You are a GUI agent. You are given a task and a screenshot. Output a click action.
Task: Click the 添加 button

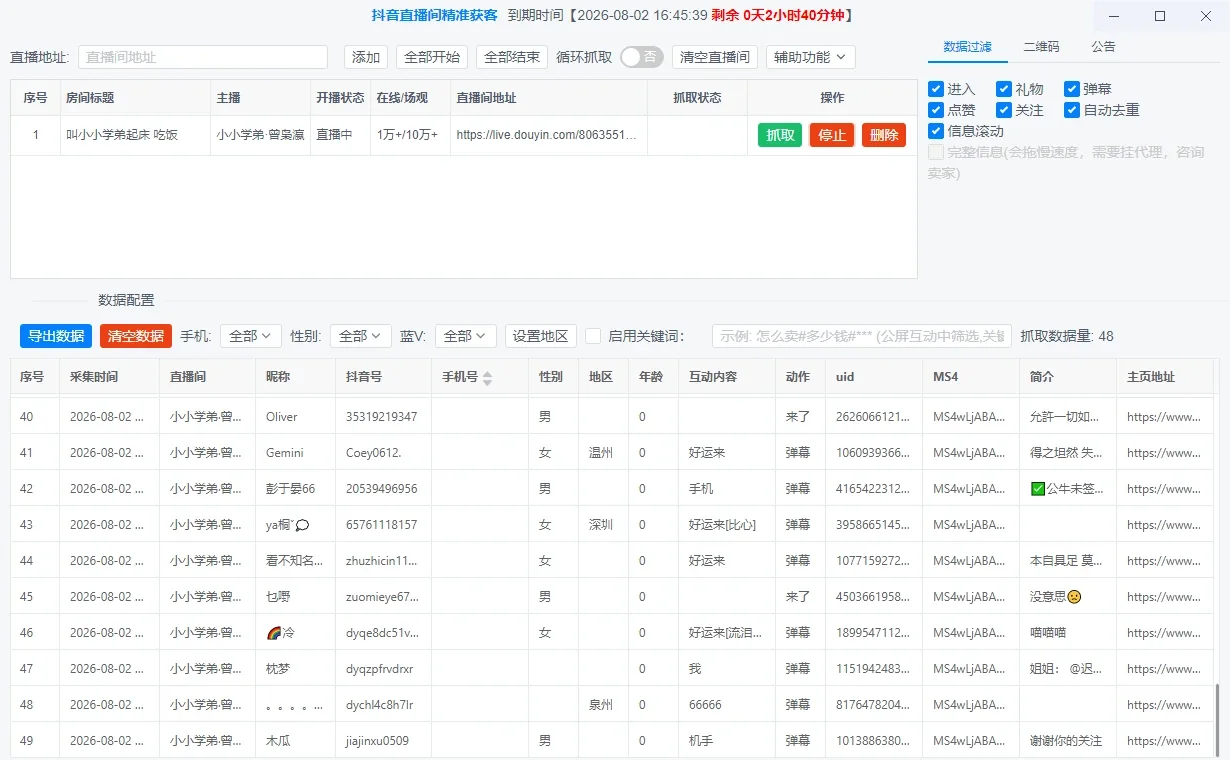366,57
